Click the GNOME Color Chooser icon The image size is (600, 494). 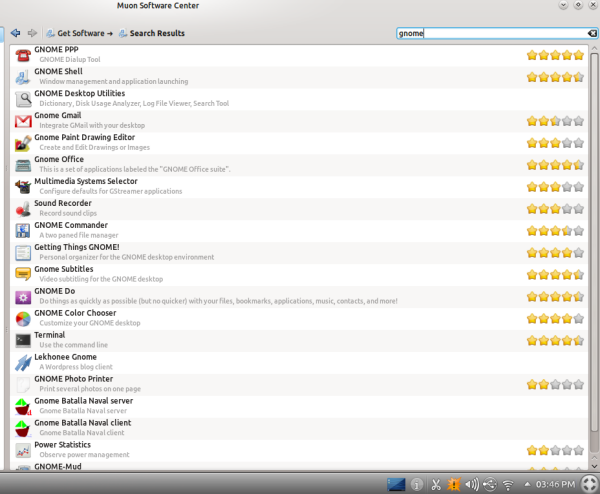point(23,318)
